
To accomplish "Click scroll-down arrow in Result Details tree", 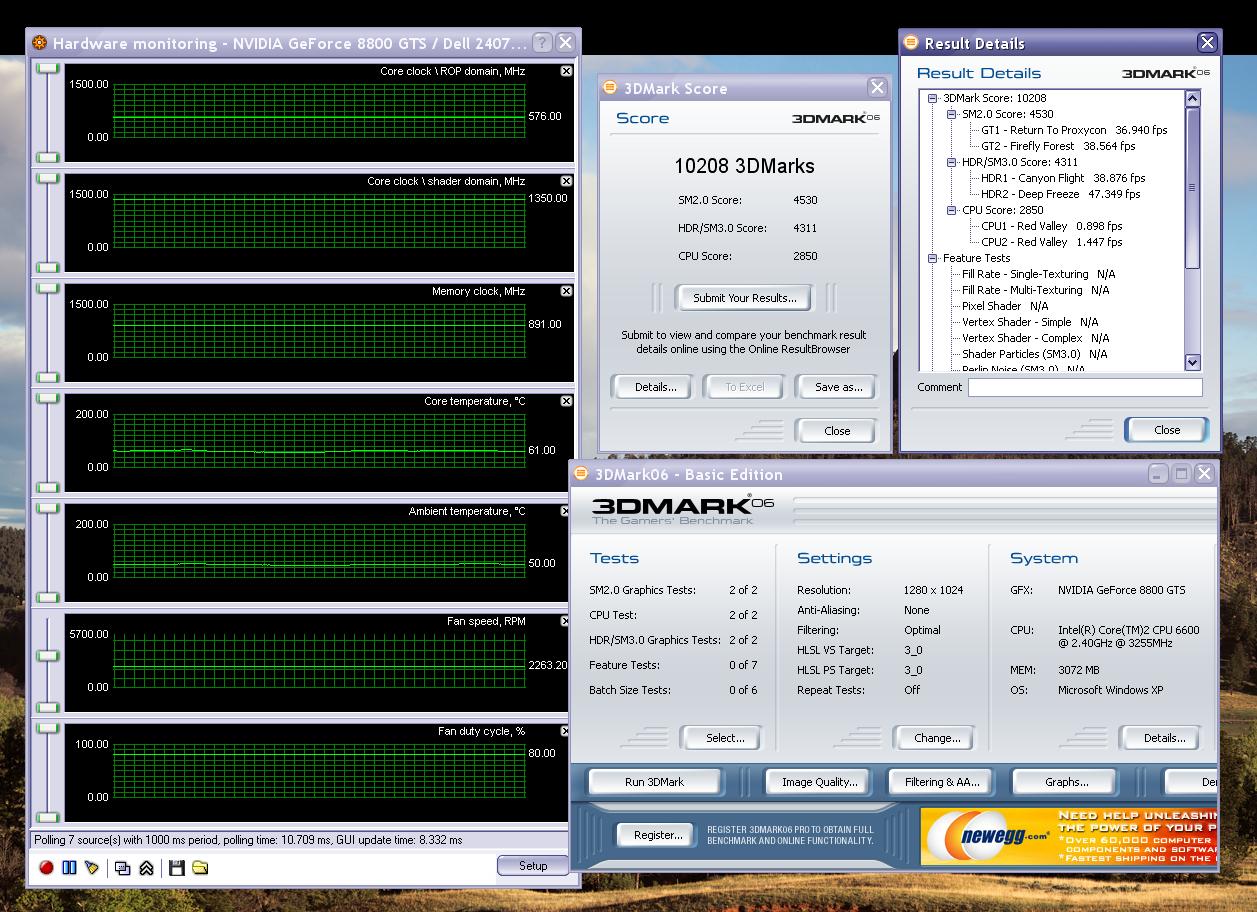I will click(1192, 362).
